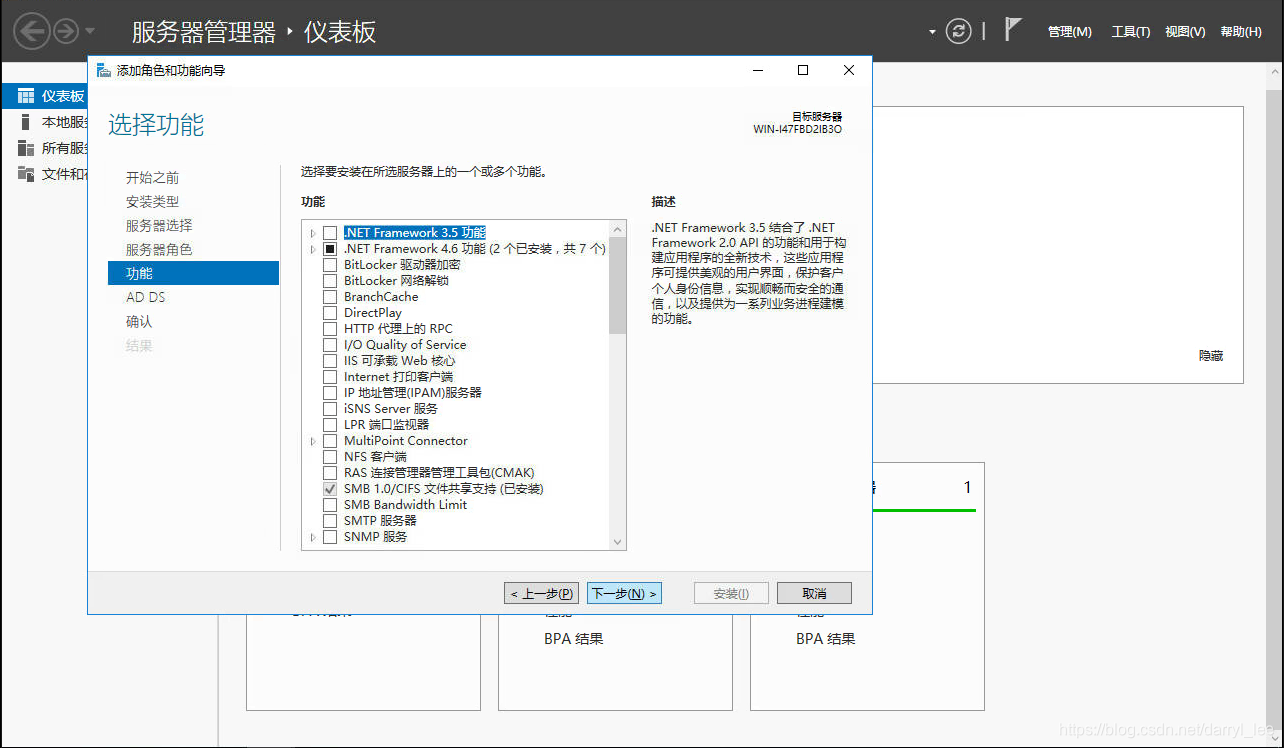1284x748 pixels.
Task: Click the wizard icon in dialog title bar
Action: (x=104, y=70)
